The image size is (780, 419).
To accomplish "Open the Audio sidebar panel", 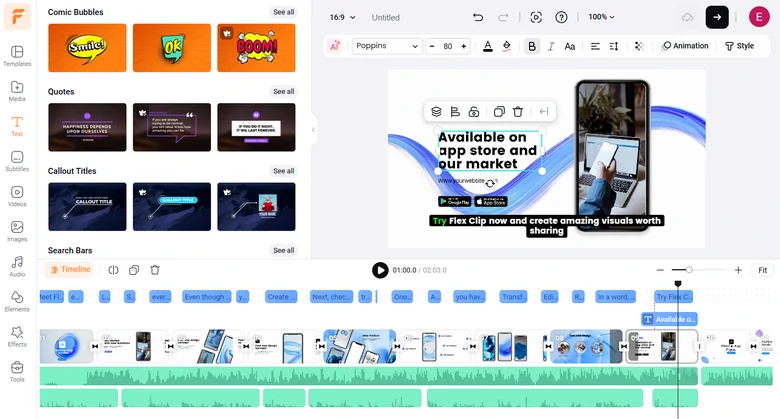I will coord(17,266).
